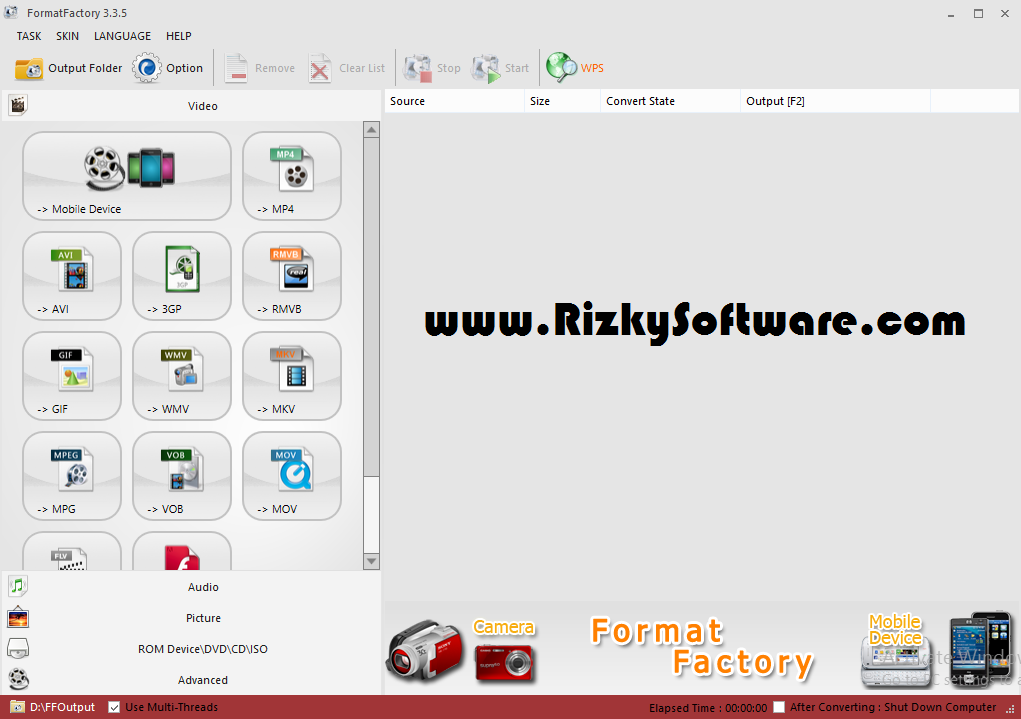Expand the Audio category
This screenshot has width=1021, height=719.
(x=191, y=587)
